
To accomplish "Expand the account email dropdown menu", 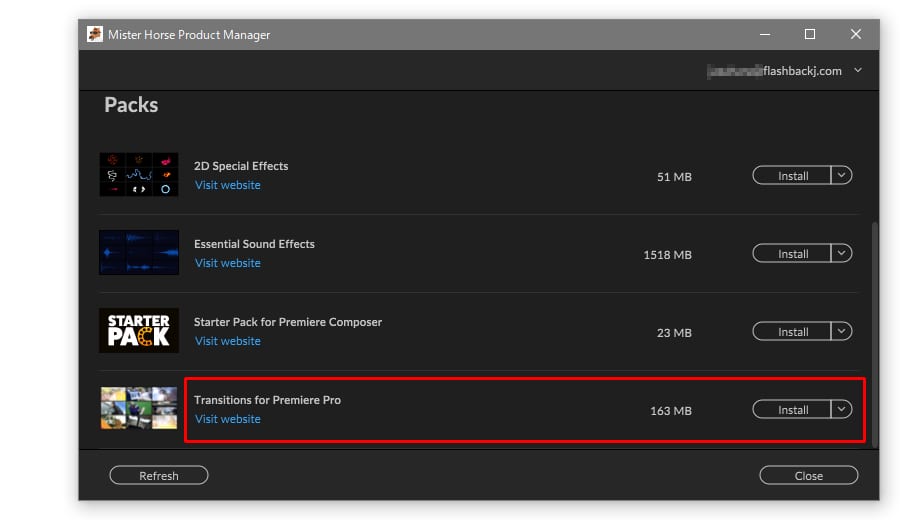I will pos(858,71).
